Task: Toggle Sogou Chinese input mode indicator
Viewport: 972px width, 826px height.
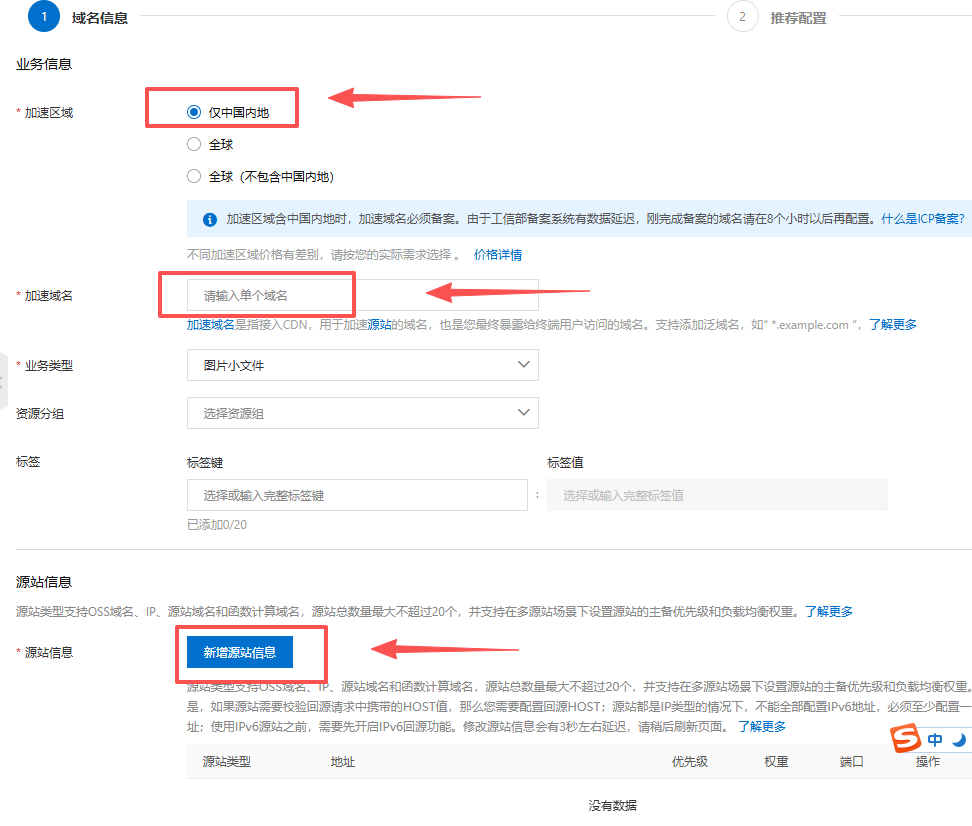Action: pos(935,740)
